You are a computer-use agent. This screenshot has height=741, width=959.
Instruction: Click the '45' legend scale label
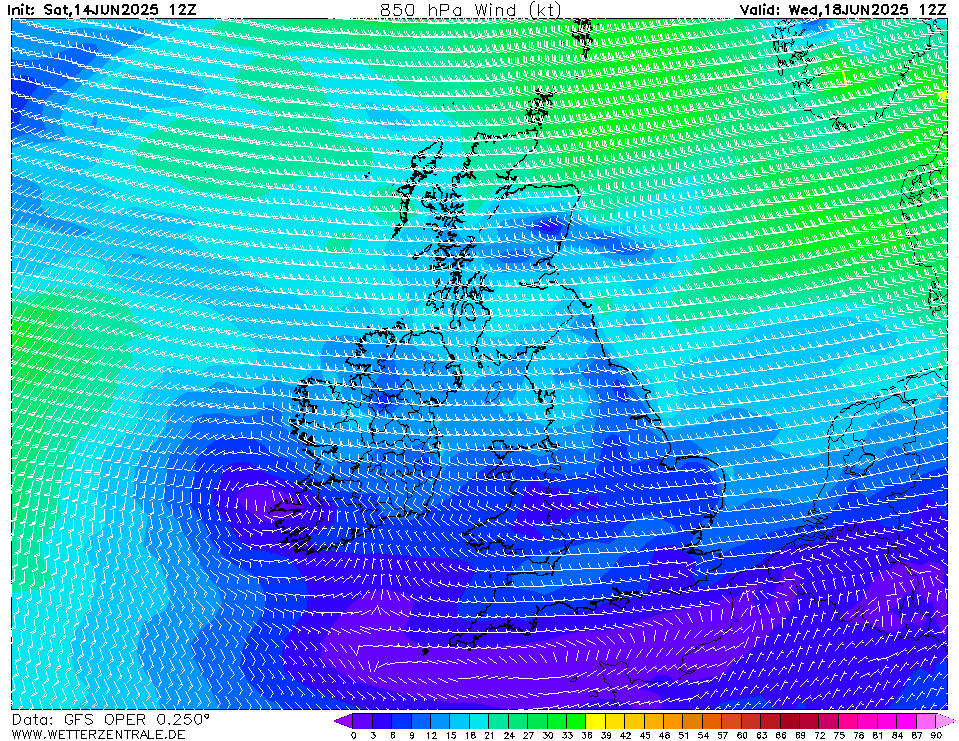pyautogui.click(x=645, y=735)
